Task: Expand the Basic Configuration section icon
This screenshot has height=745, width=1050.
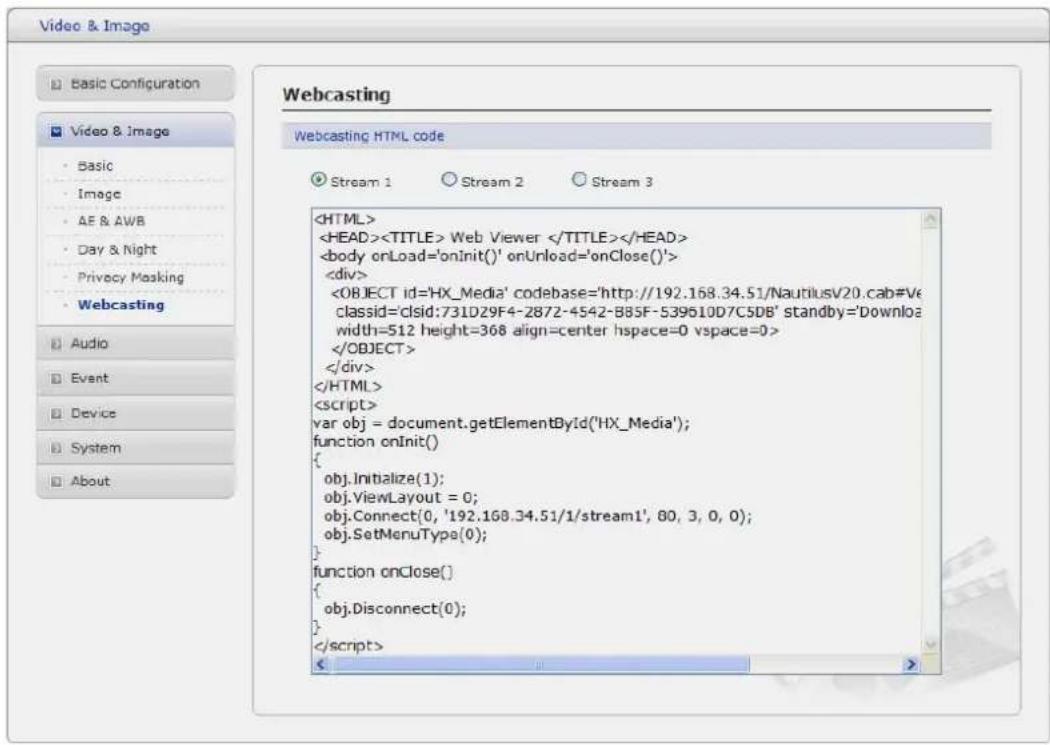Action: 57,84
